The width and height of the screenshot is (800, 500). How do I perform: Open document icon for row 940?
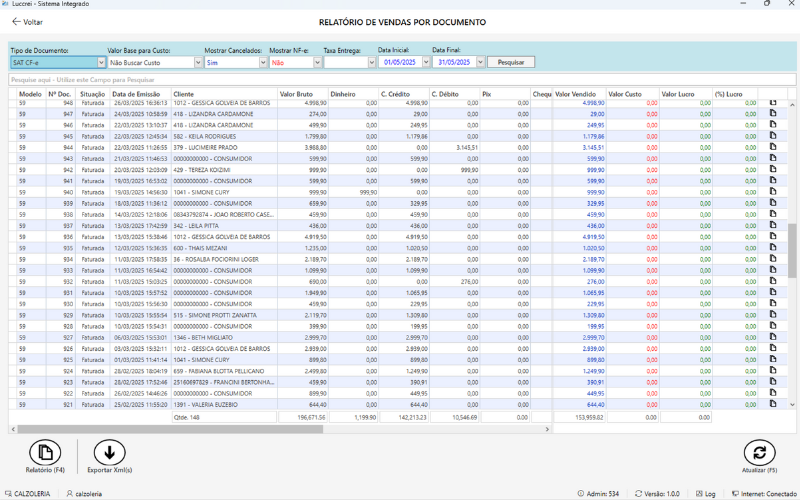pyautogui.click(x=773, y=192)
